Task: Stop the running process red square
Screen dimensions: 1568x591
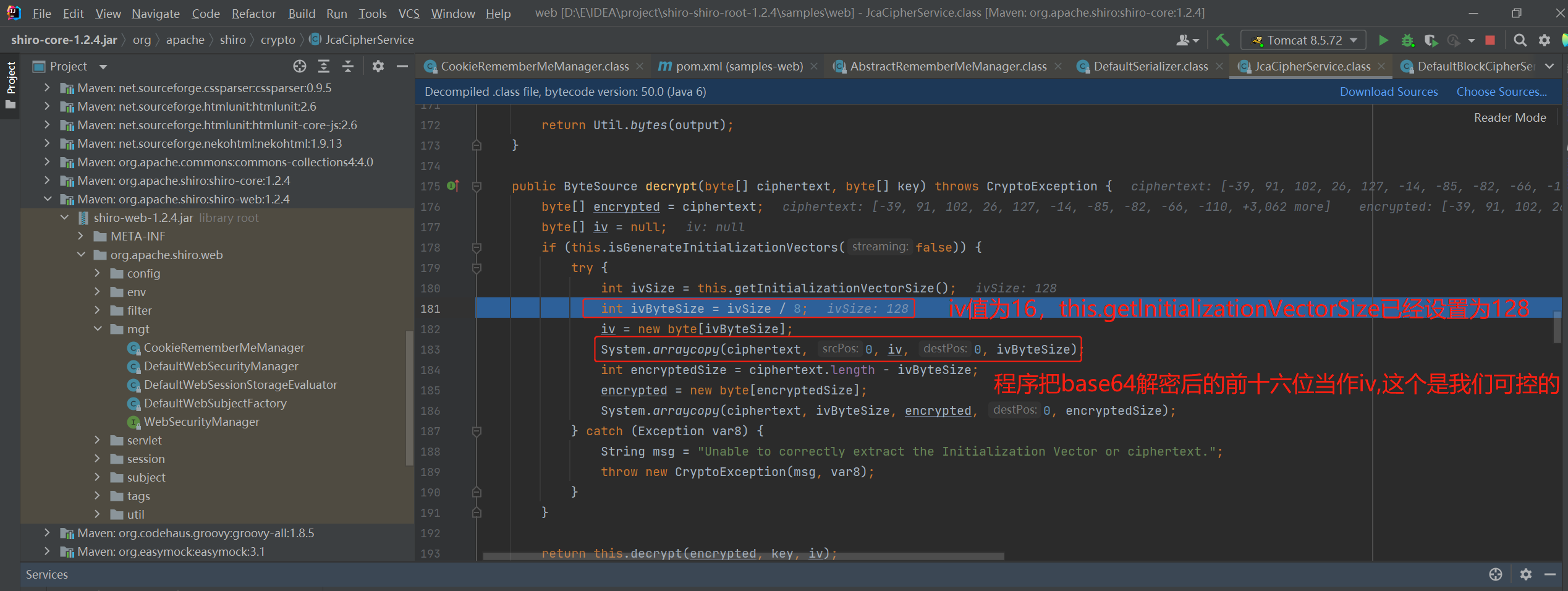Action: [1490, 40]
